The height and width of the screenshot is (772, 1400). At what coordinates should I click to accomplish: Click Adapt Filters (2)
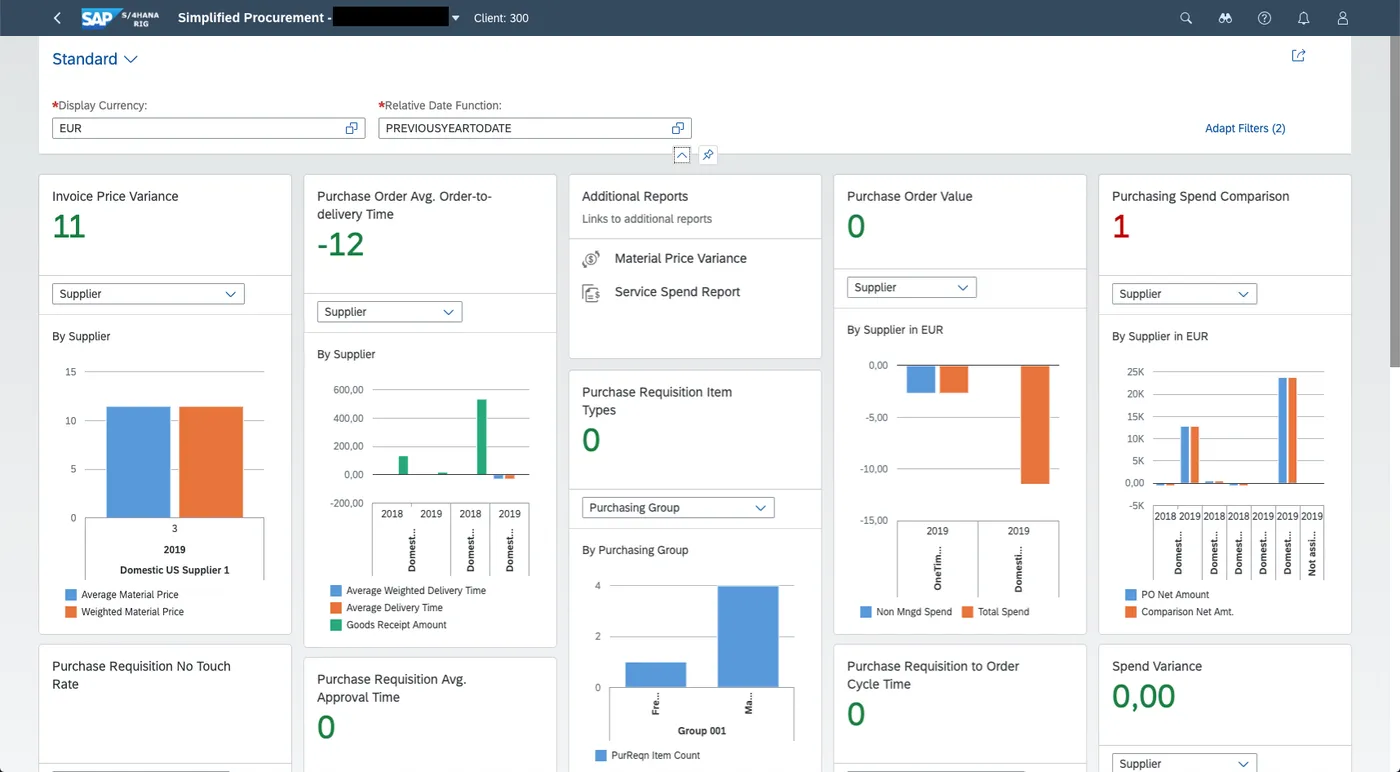(x=1245, y=128)
